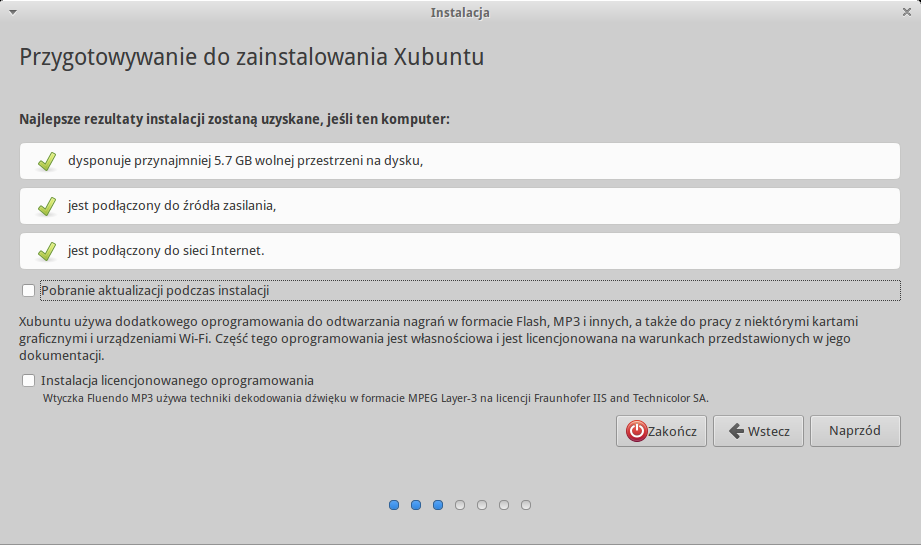
Task: Close the Instalacja window
Action: click(907, 12)
